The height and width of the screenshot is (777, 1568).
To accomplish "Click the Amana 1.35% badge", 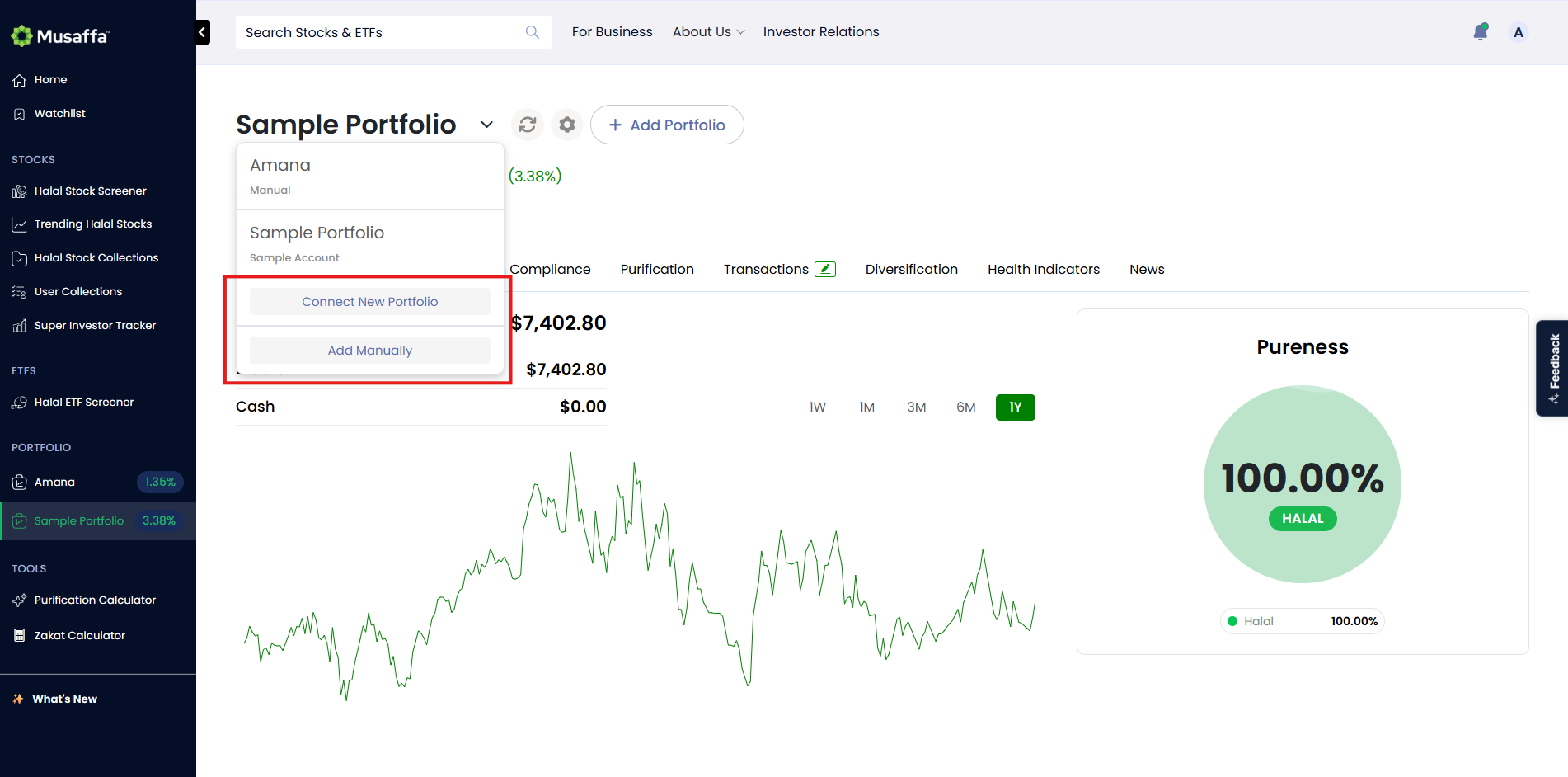I will (x=160, y=483).
